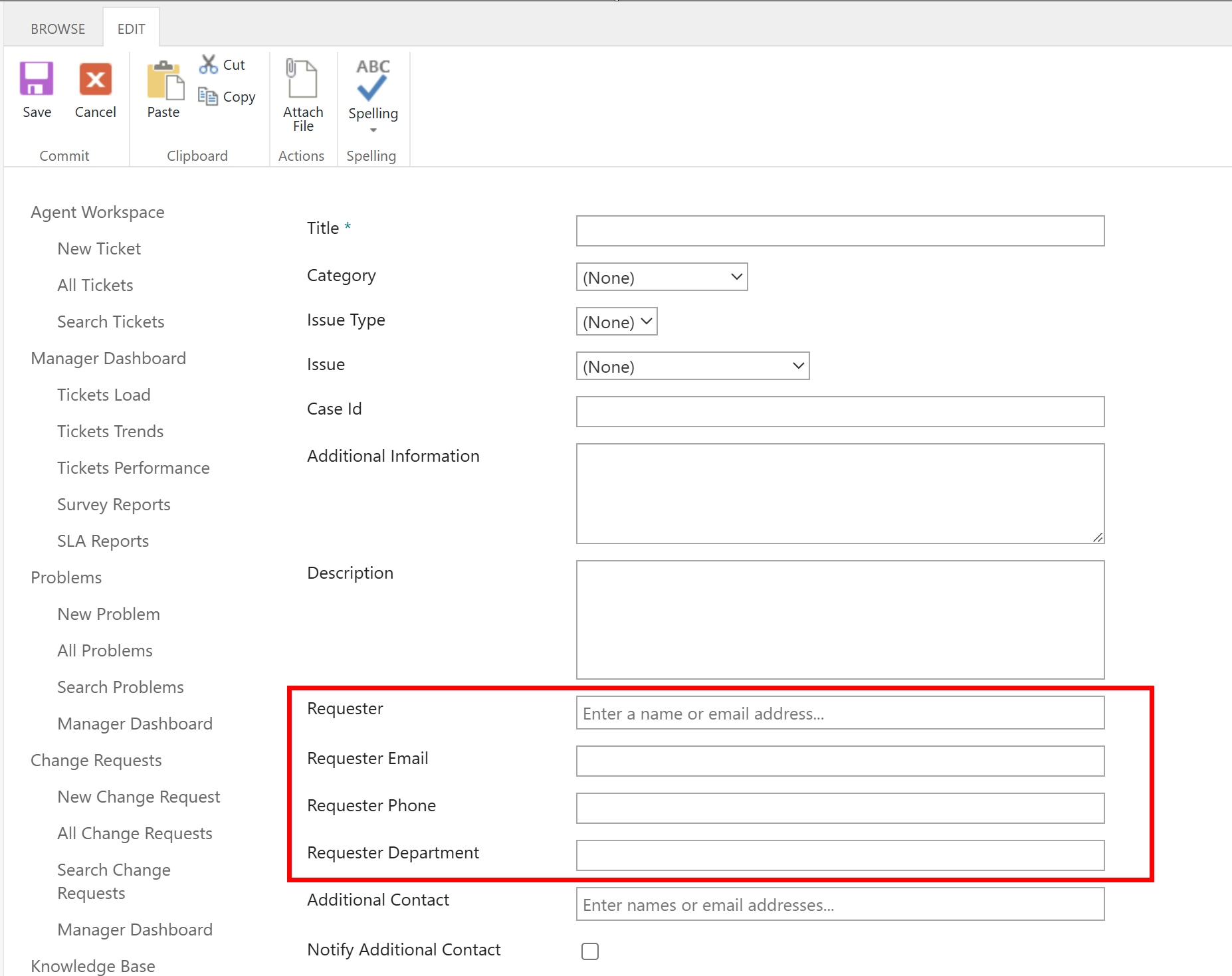
Task: Click the Case Id input field
Action: 840,412
